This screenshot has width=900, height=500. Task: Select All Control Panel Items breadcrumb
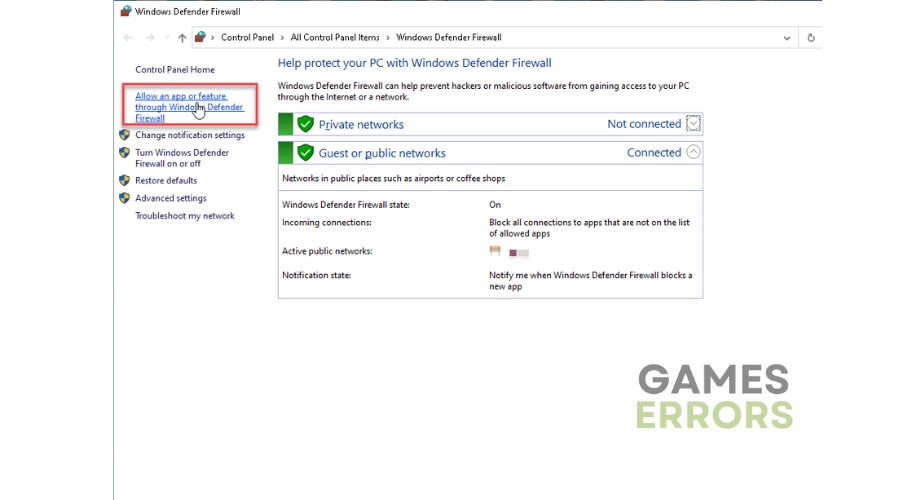pos(335,37)
